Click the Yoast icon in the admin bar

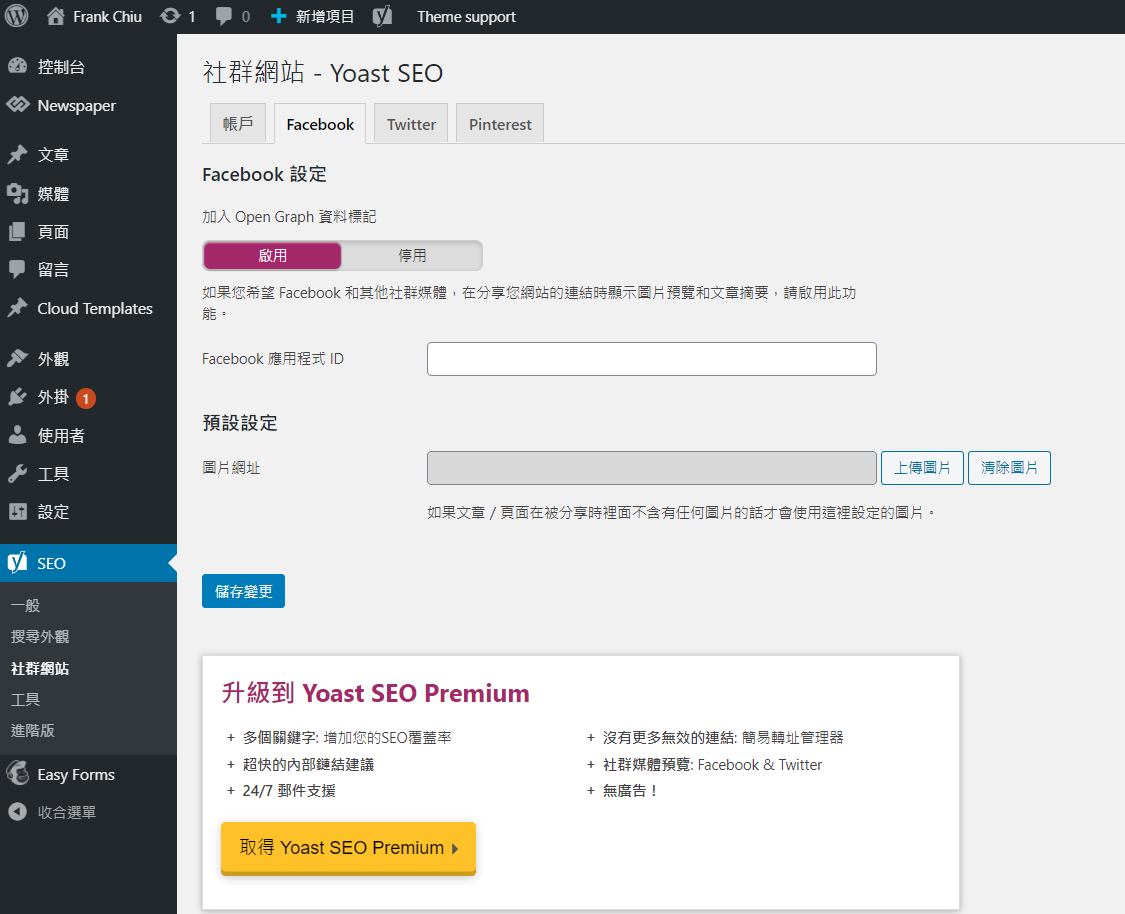[x=382, y=16]
